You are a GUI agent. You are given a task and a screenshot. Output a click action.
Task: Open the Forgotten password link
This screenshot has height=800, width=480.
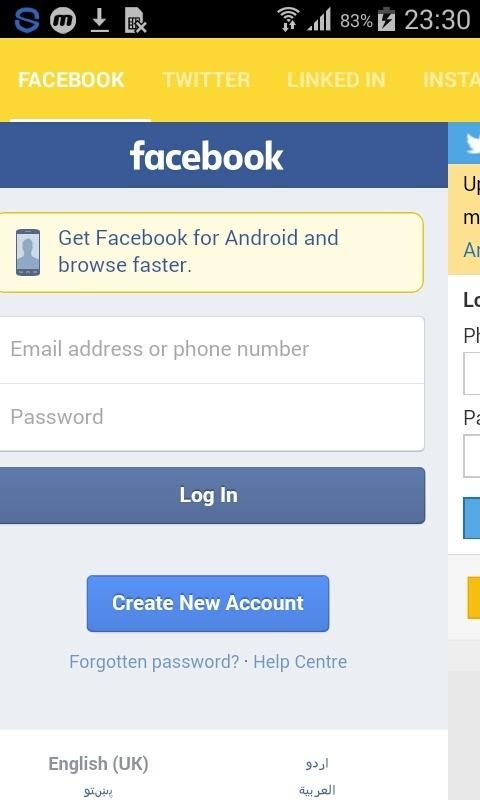pos(154,662)
